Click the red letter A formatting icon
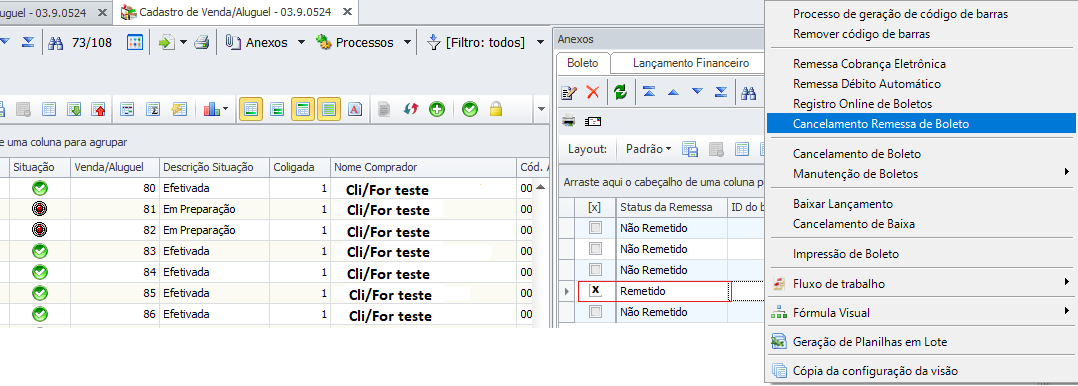Image resolution: width=1078 pixels, height=386 pixels. 355,109
